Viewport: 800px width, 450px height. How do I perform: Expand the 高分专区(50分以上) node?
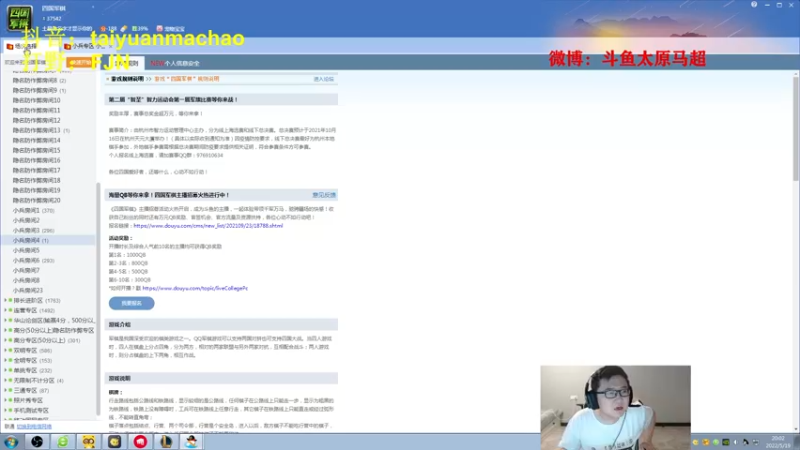6,340
